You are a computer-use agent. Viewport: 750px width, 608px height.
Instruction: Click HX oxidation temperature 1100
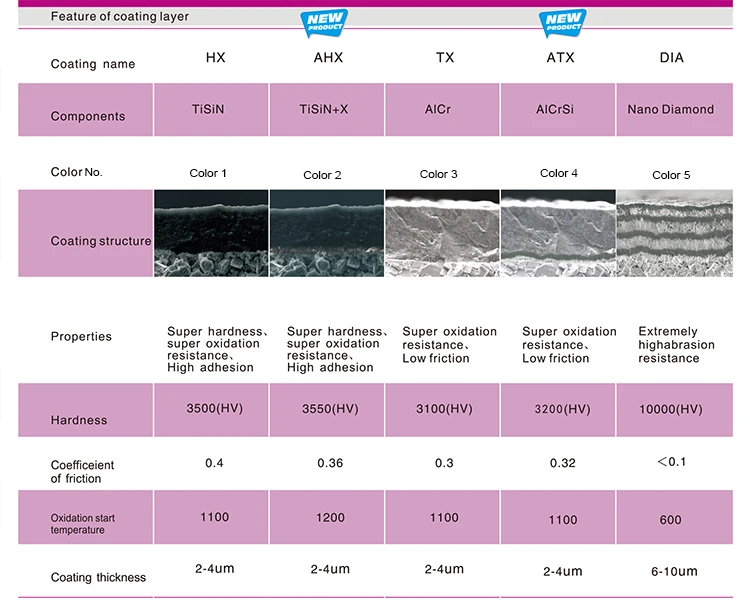(215, 517)
